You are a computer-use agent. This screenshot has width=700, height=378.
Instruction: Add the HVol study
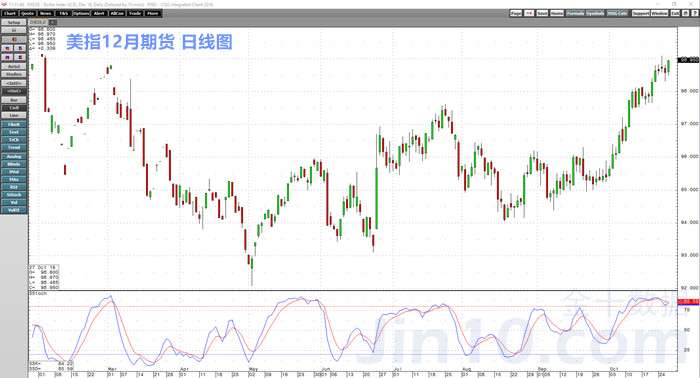click(14, 172)
